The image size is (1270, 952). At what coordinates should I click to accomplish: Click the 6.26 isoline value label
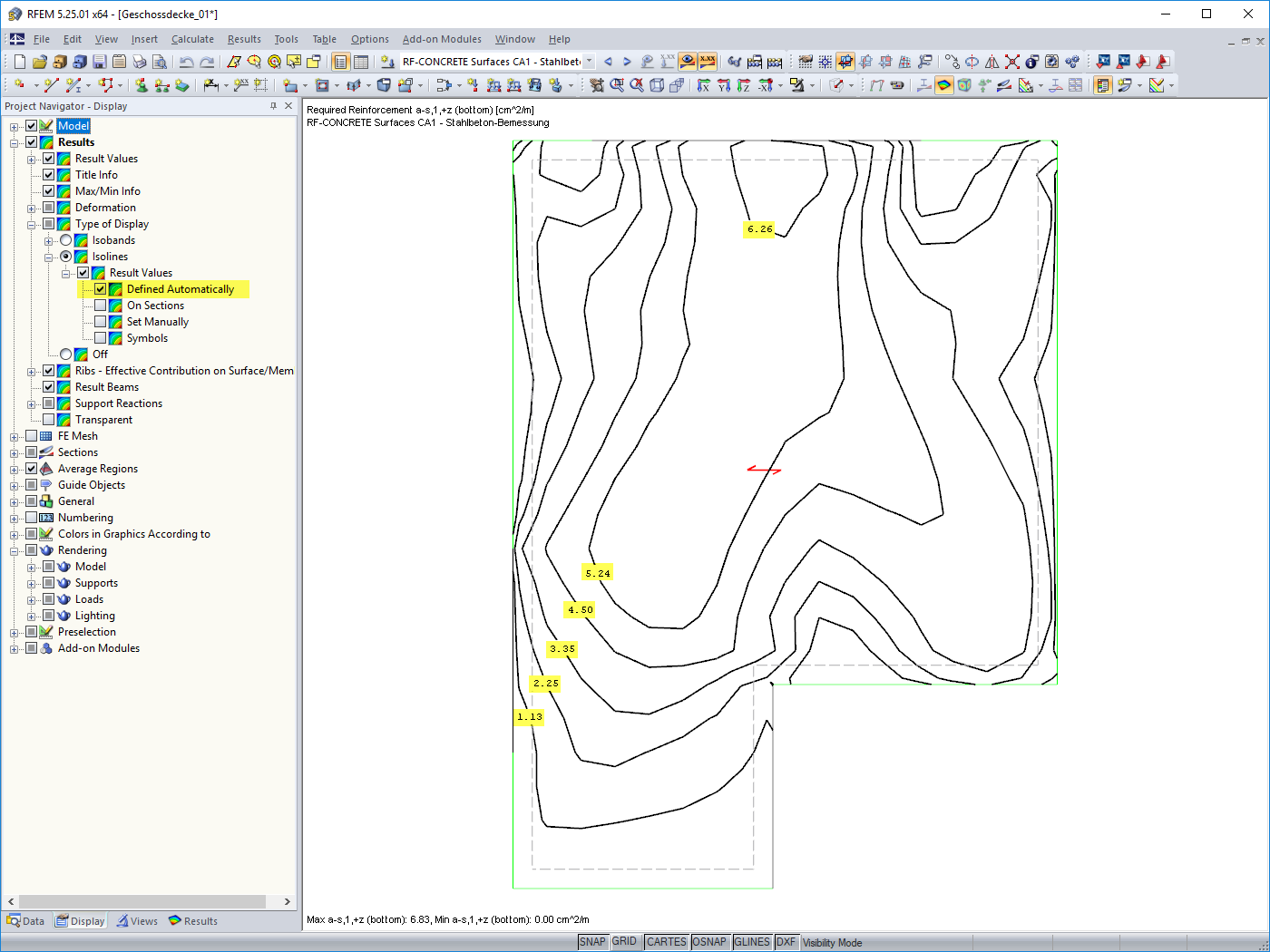point(760,229)
